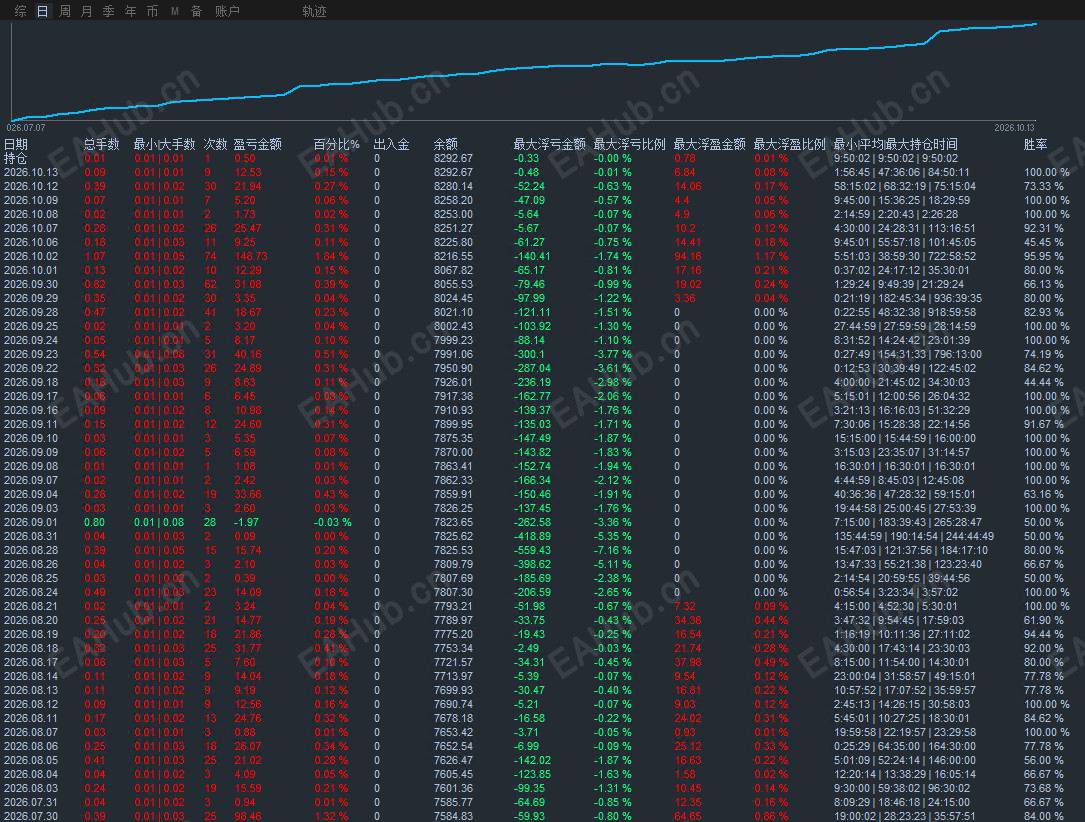Viewport: 1085px width, 822px height.
Task: Click the 出入金 column header
Action: [x=392, y=144]
